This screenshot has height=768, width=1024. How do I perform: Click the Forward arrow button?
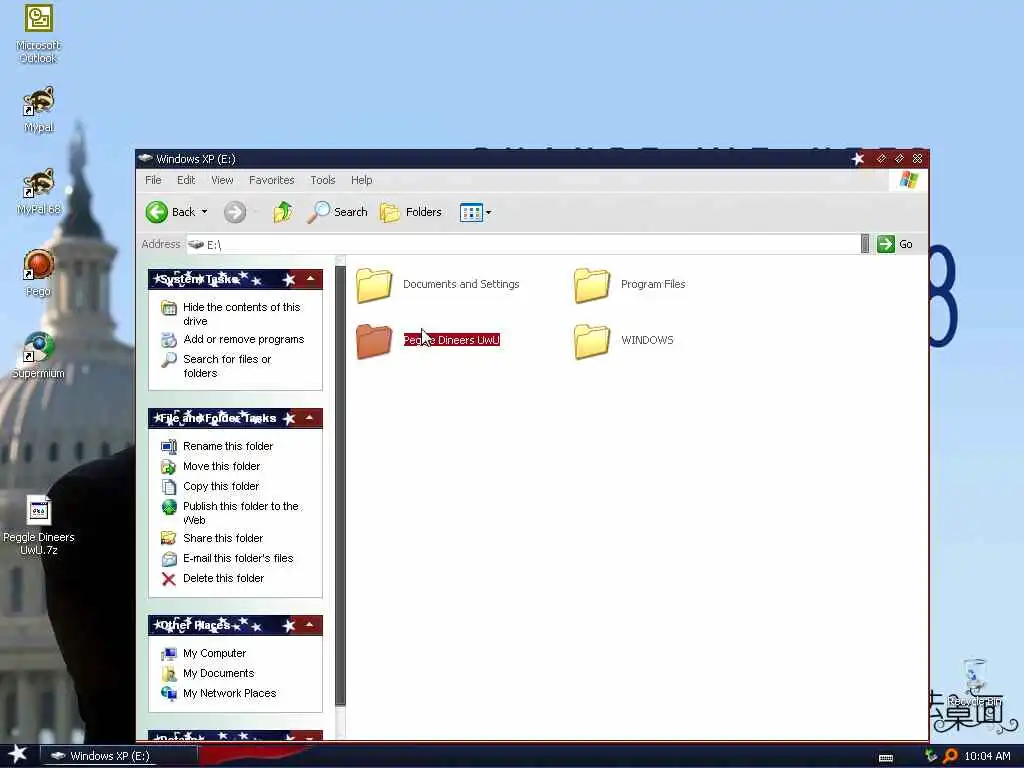point(235,212)
